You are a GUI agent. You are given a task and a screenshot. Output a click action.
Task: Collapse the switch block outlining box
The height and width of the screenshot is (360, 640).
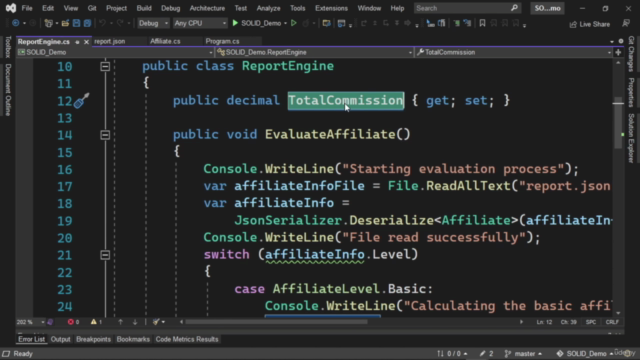coord(105,255)
